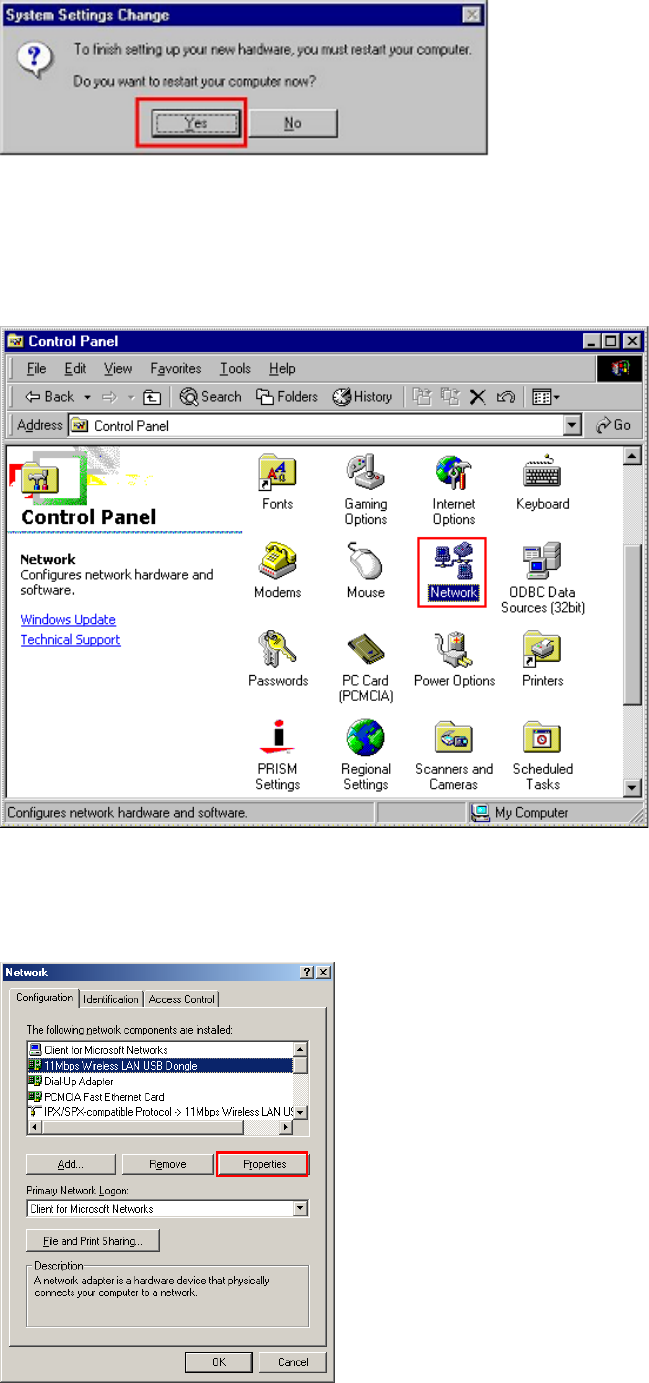Click the Control Panel vertical scrollbar
This screenshot has height=1383, width=649.
click(632, 623)
